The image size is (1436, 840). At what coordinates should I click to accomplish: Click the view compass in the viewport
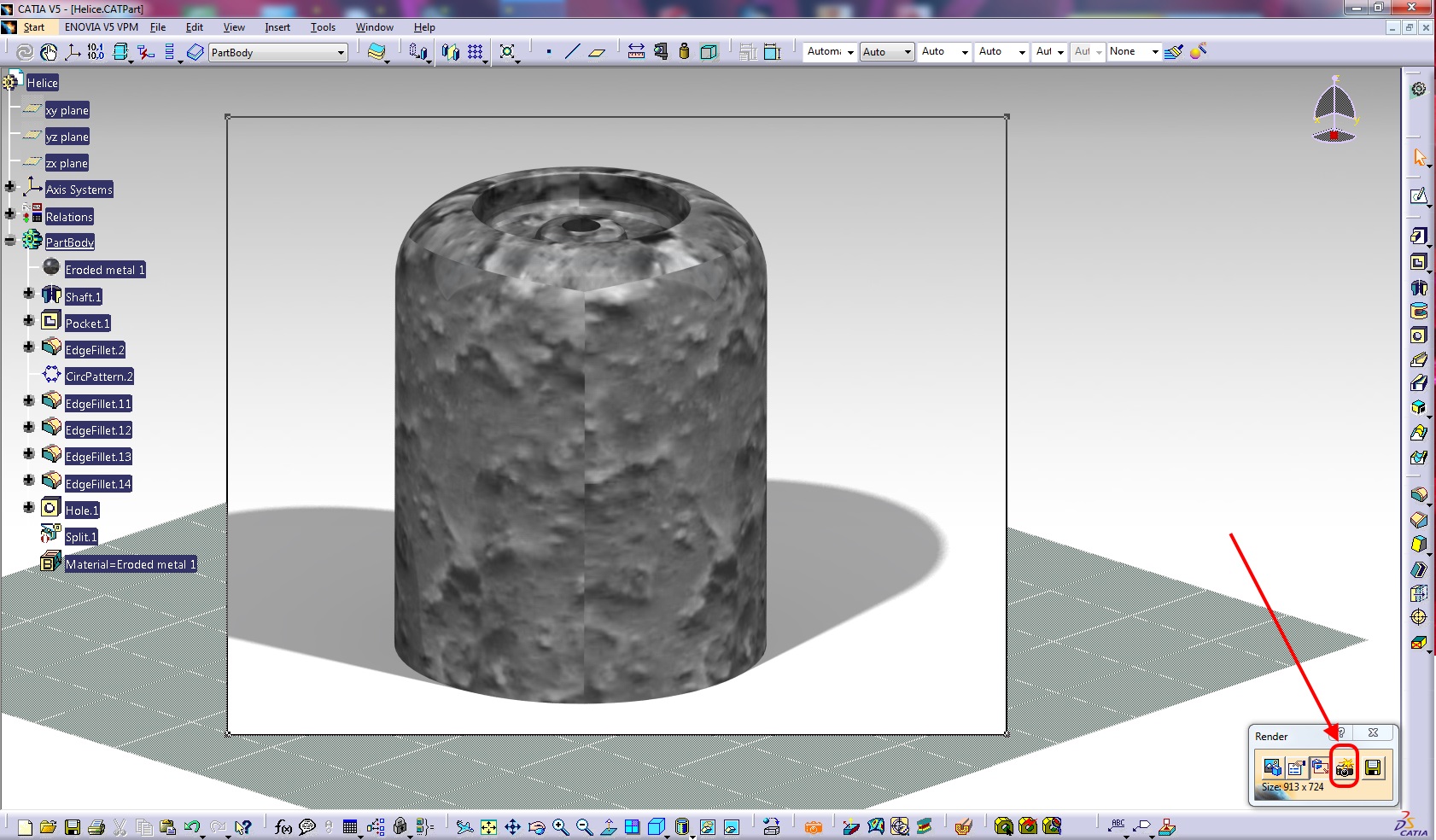pyautogui.click(x=1334, y=108)
